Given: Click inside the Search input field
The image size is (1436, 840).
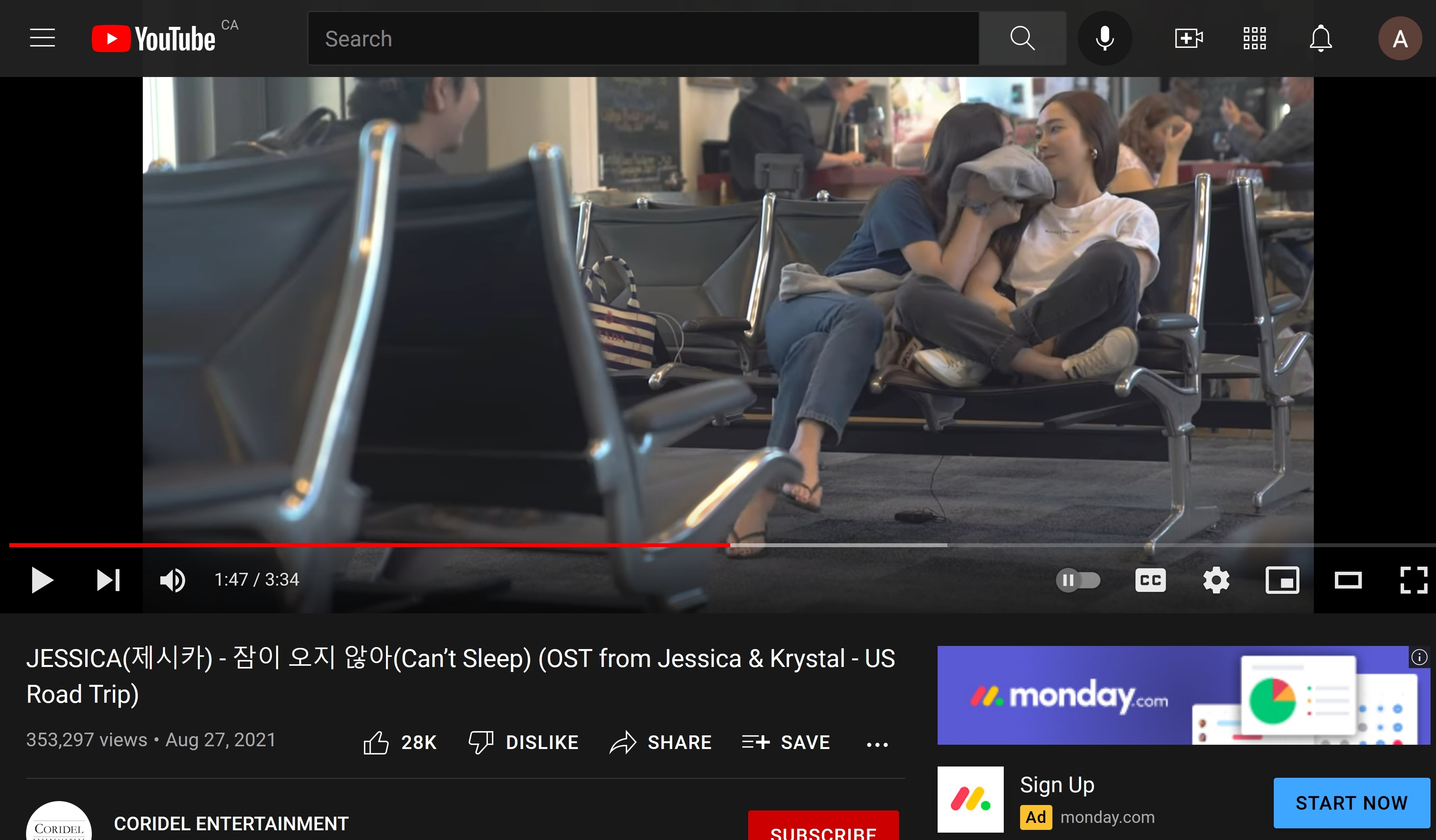Looking at the screenshot, I should pos(643,38).
